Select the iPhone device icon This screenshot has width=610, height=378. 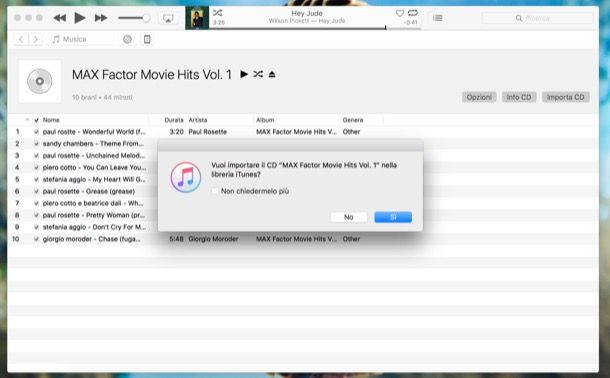click(147, 39)
